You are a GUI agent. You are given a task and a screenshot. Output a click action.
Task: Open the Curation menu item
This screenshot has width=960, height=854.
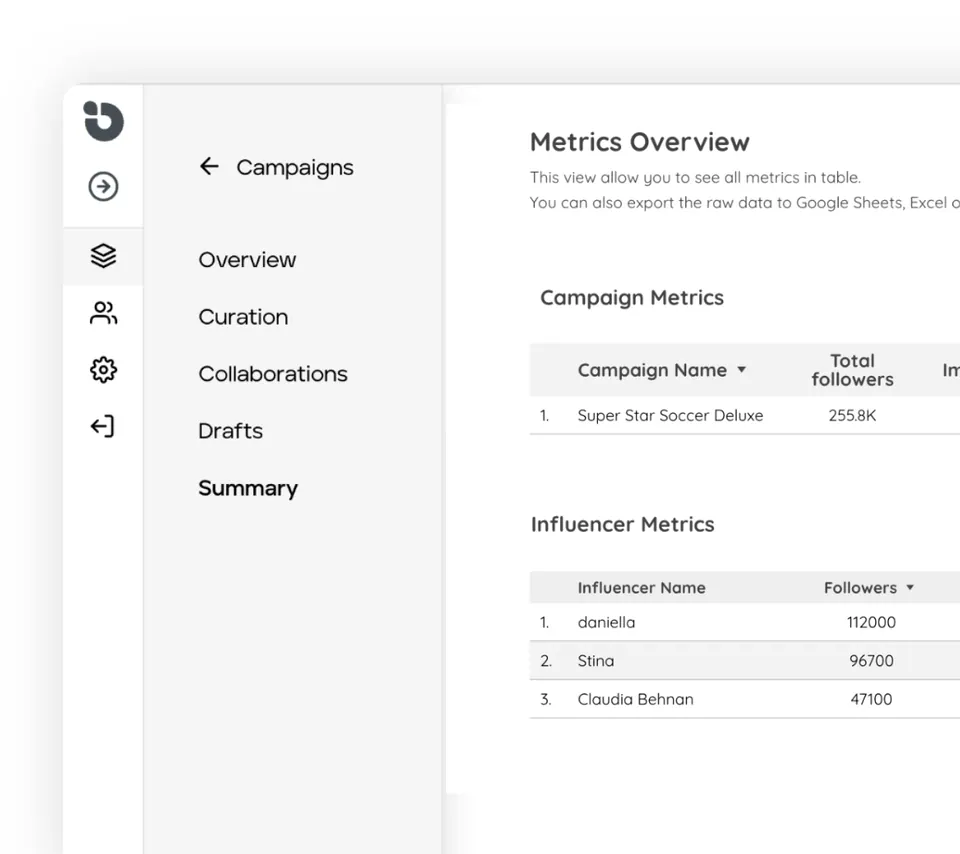[x=243, y=317]
